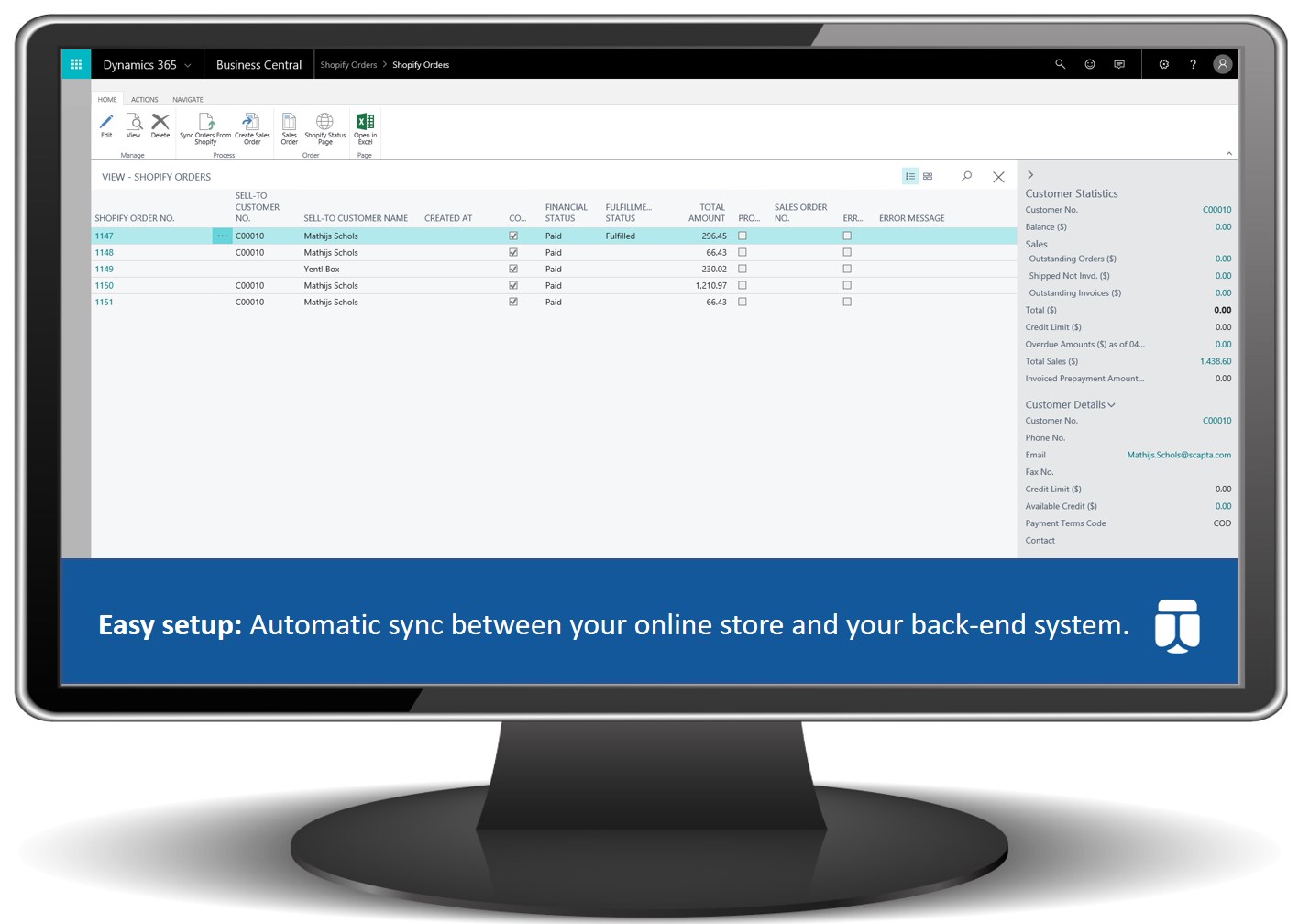
Task: Collapse the ribbon with the up chevron
Action: pyautogui.click(x=1228, y=153)
